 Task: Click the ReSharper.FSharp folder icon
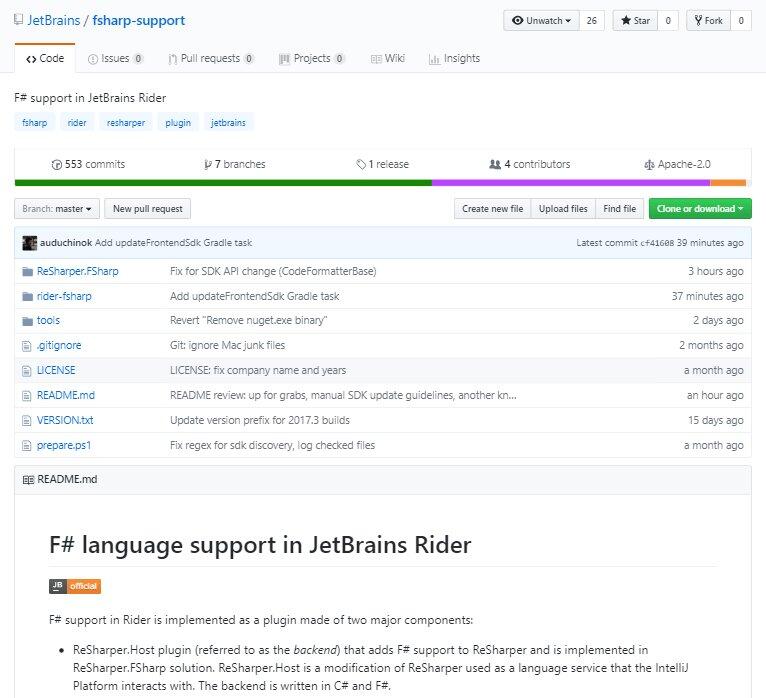pyautogui.click(x=28, y=271)
